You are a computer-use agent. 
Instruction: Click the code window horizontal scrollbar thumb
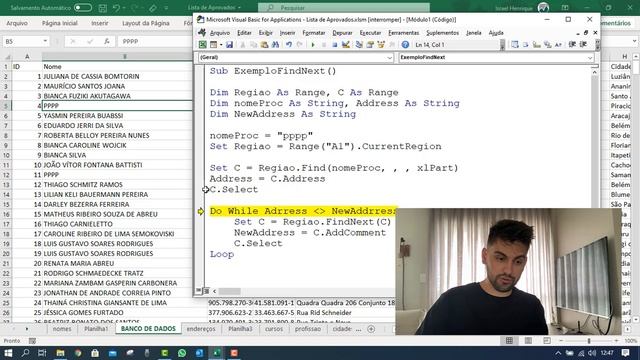point(229,291)
